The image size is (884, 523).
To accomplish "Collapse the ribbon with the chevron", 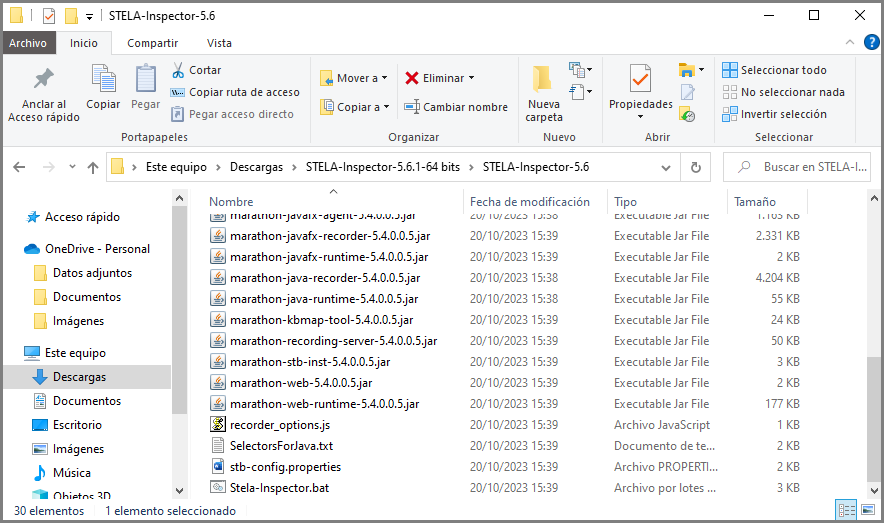I will (850, 42).
